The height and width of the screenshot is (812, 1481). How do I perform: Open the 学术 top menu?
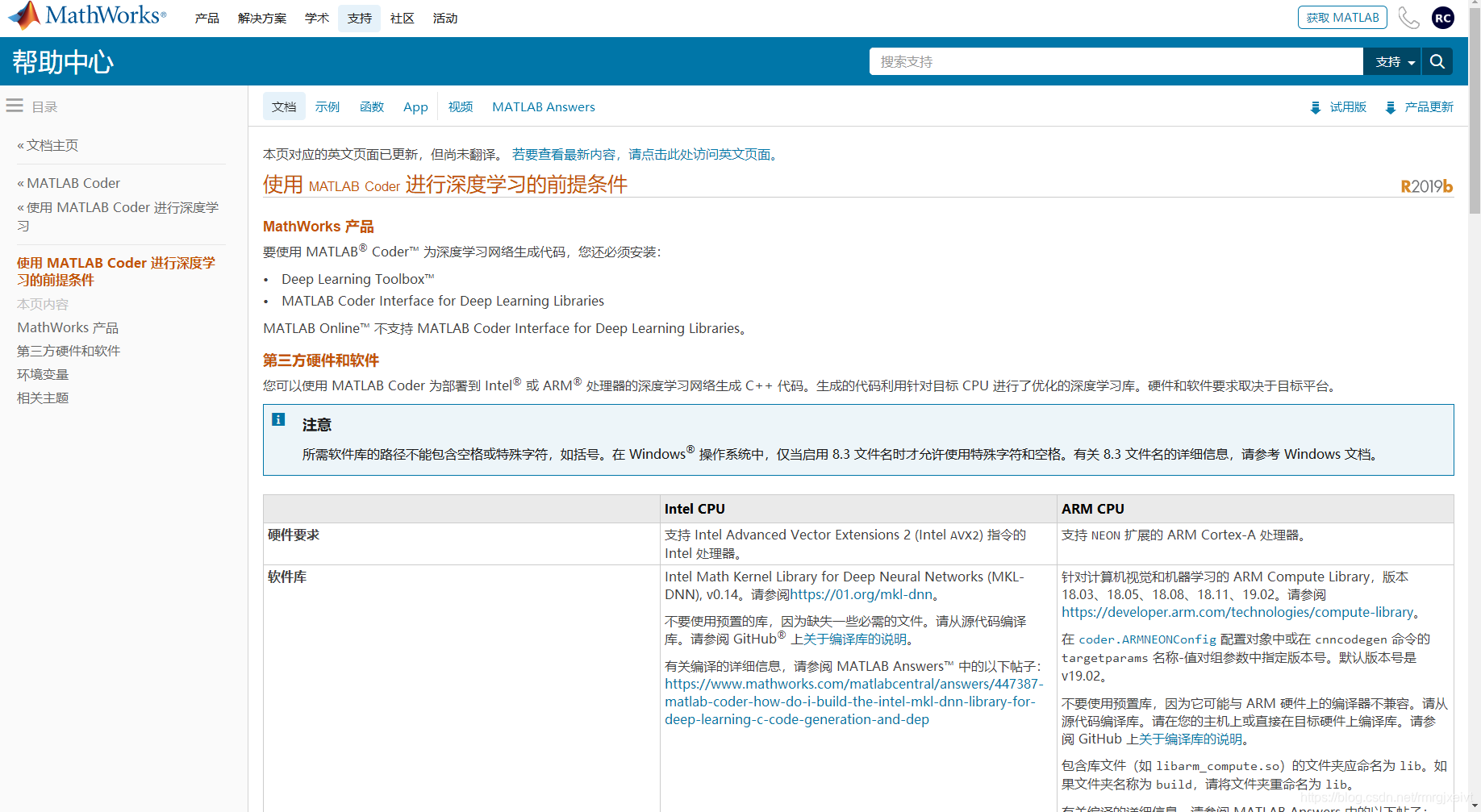tap(316, 18)
